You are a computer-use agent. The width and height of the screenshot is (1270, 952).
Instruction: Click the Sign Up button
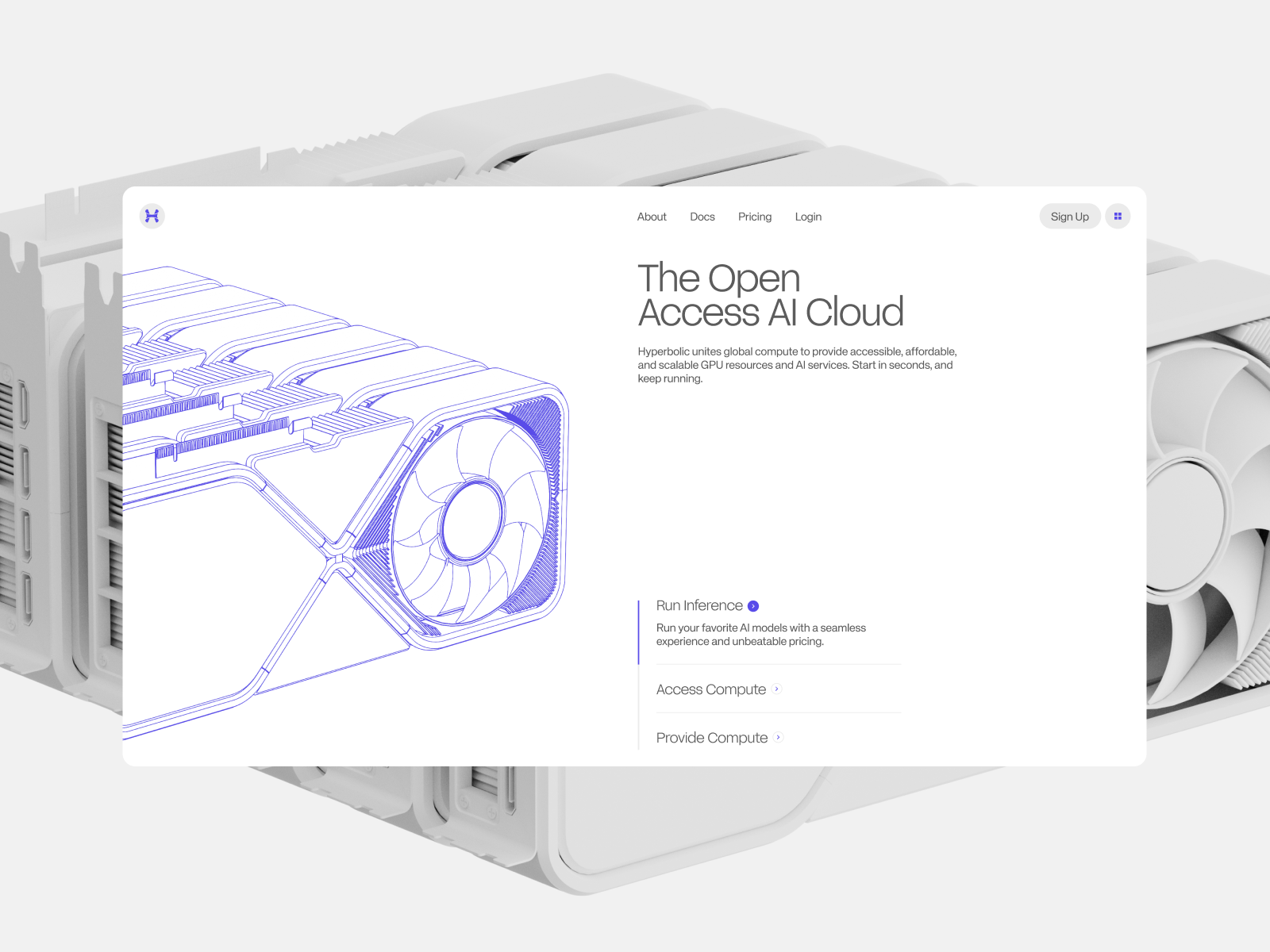[1070, 216]
